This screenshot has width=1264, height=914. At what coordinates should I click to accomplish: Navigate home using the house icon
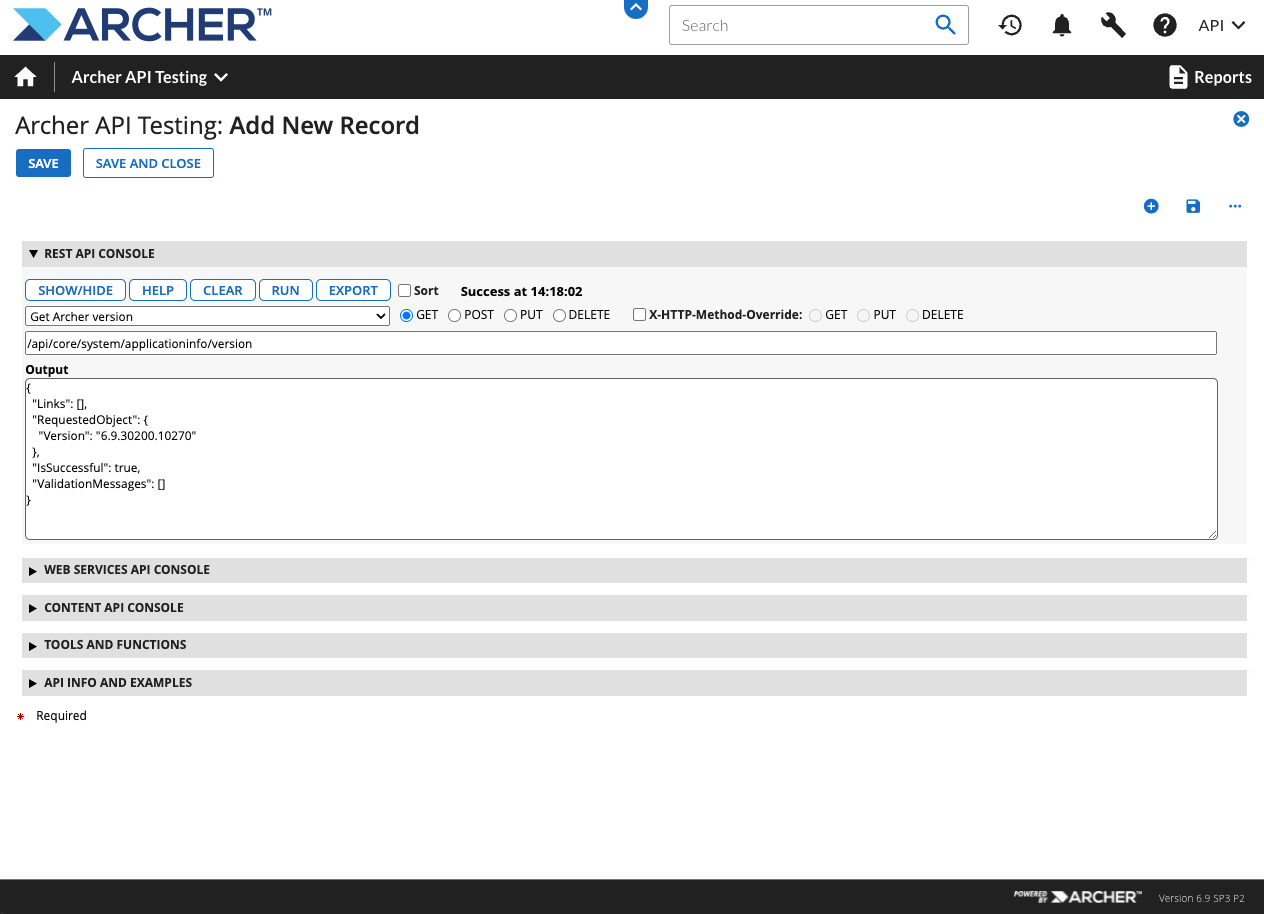pos(25,76)
